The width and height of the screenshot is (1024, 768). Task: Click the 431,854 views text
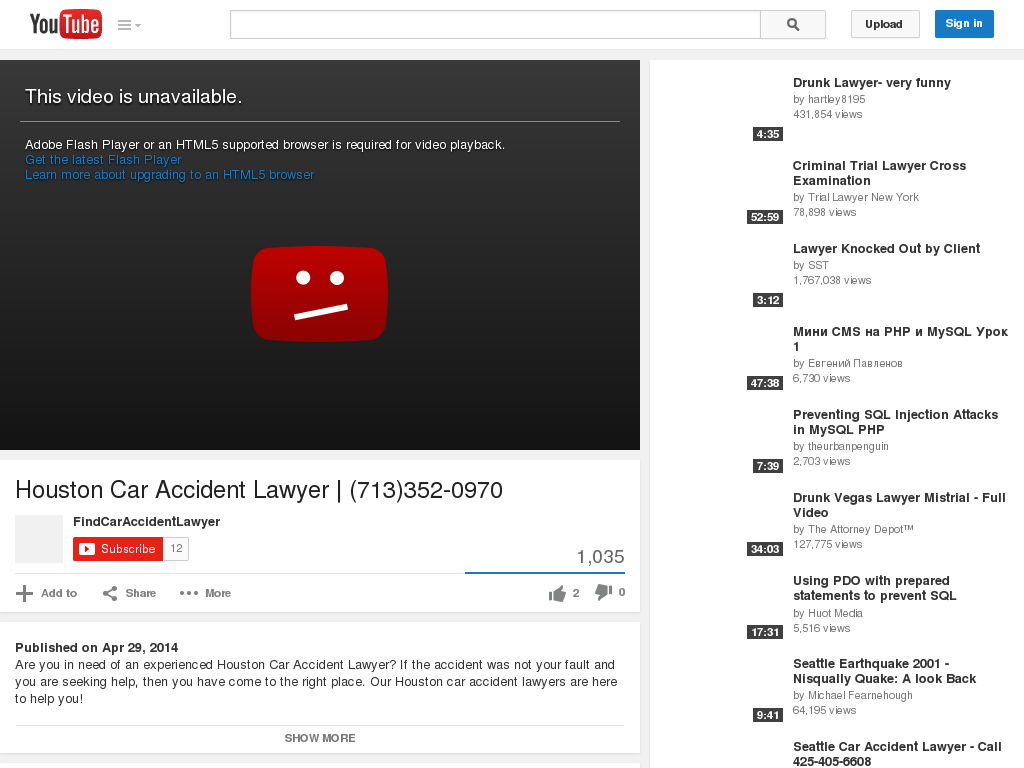pyautogui.click(x=827, y=114)
